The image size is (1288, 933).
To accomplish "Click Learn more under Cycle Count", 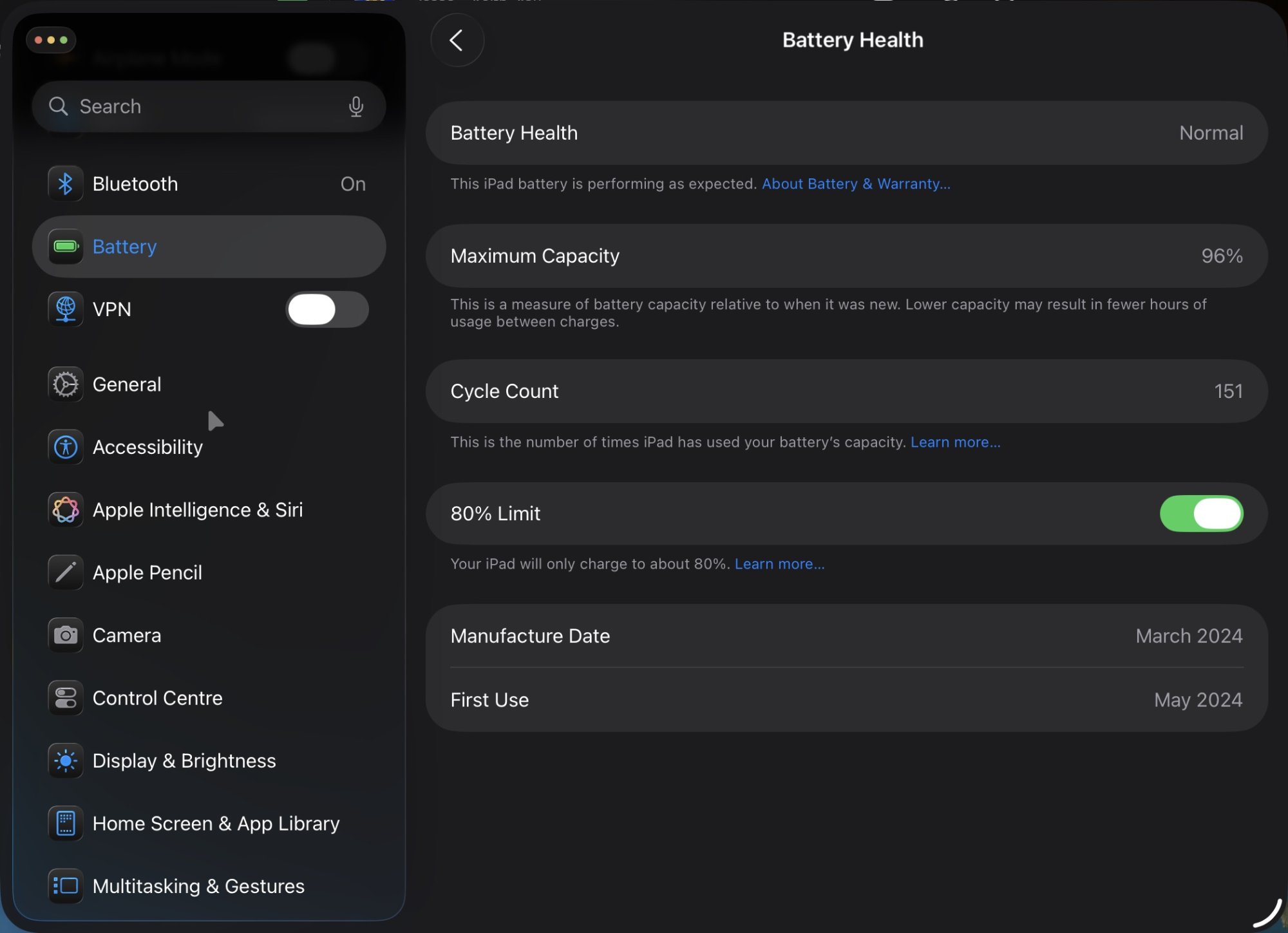I will click(x=955, y=442).
